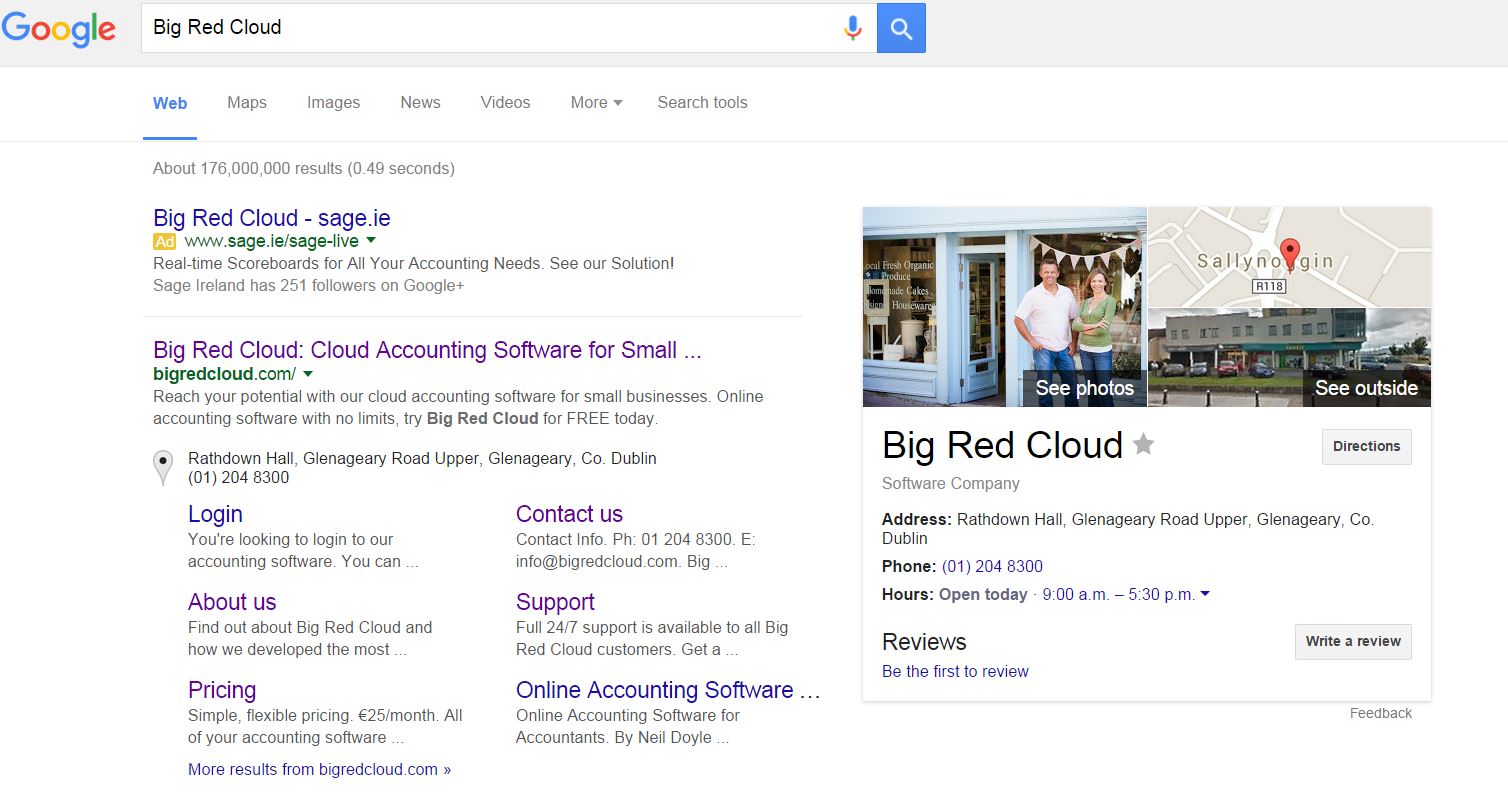The width and height of the screenshot is (1508, 806).
Task: Click More results from bigredcloud.com
Action: point(320,769)
